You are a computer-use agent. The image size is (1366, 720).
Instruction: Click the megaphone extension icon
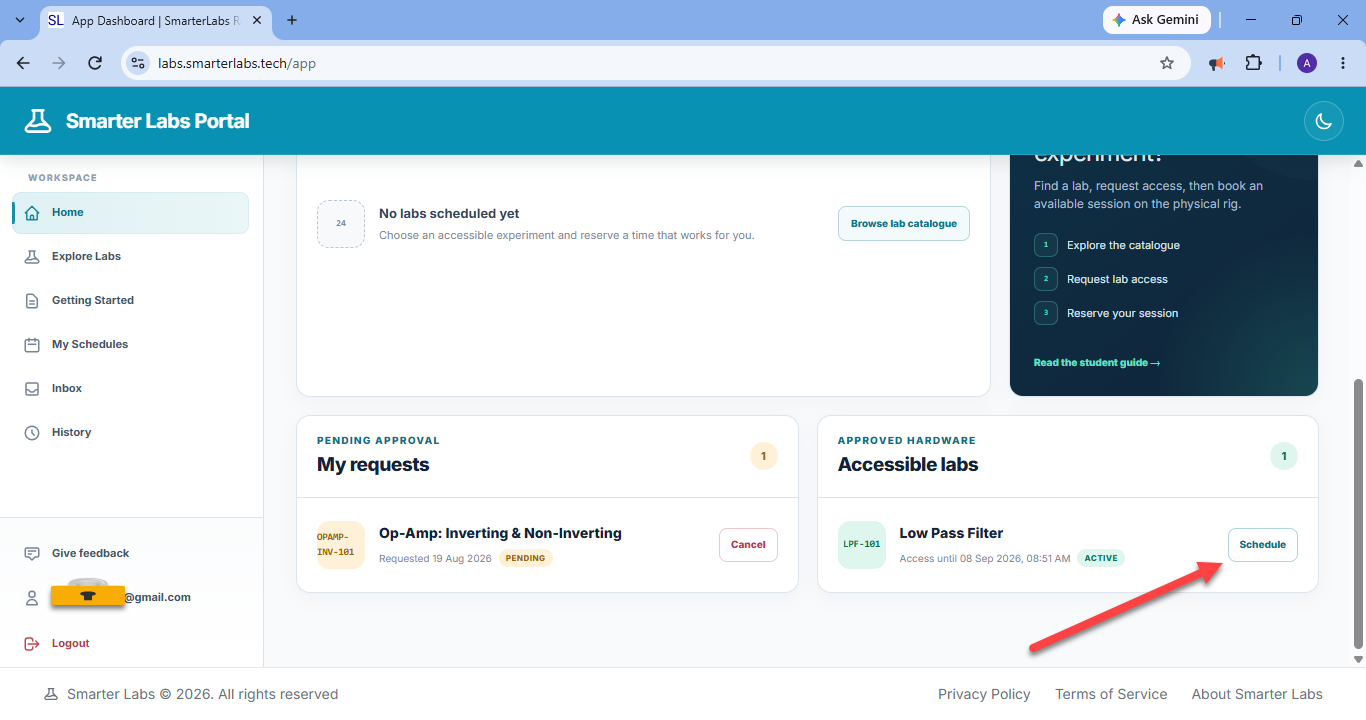pyautogui.click(x=1217, y=63)
